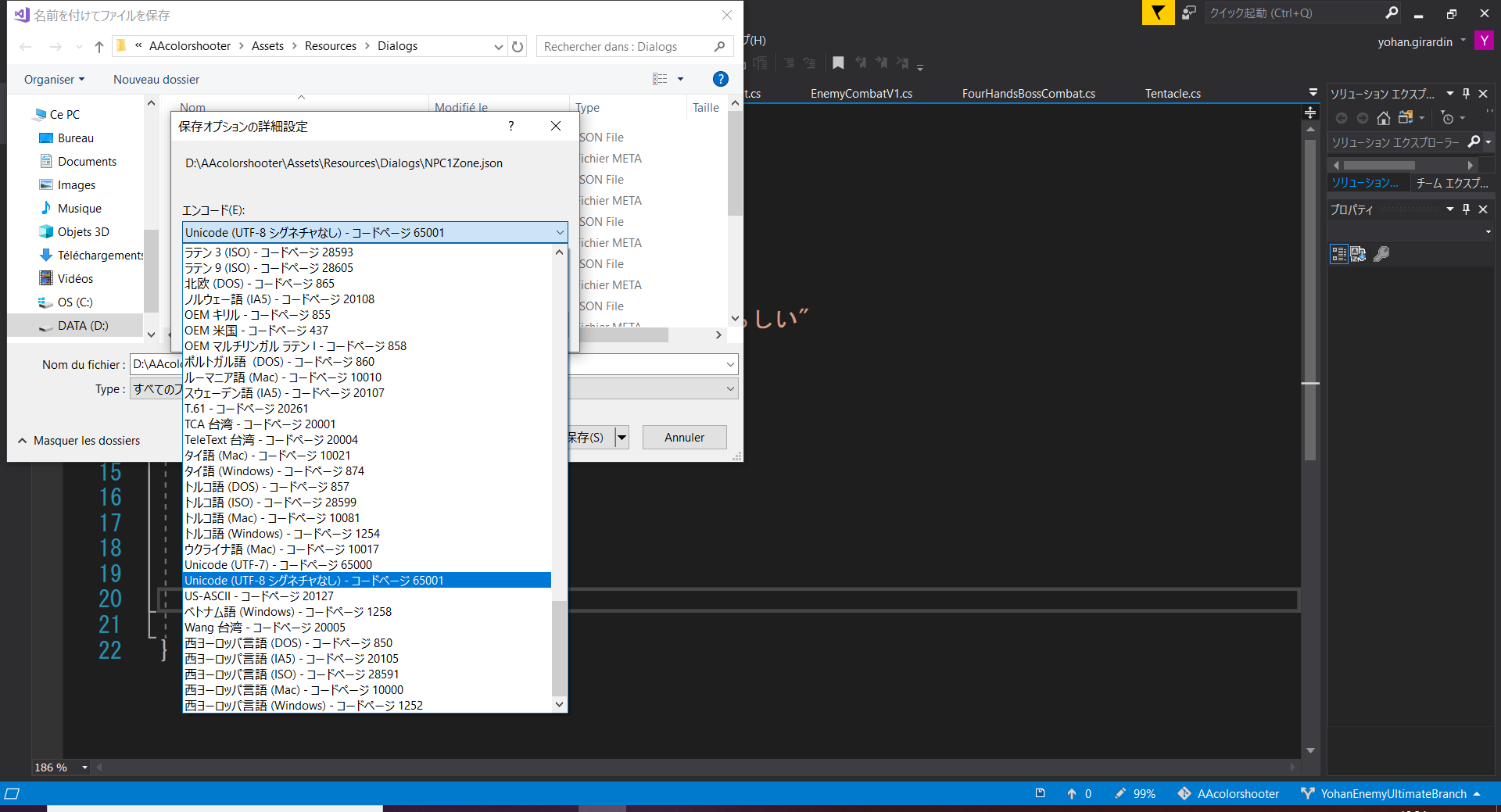The image size is (1501, 812).
Task: Click help icon in save file dialog
Action: point(720,79)
